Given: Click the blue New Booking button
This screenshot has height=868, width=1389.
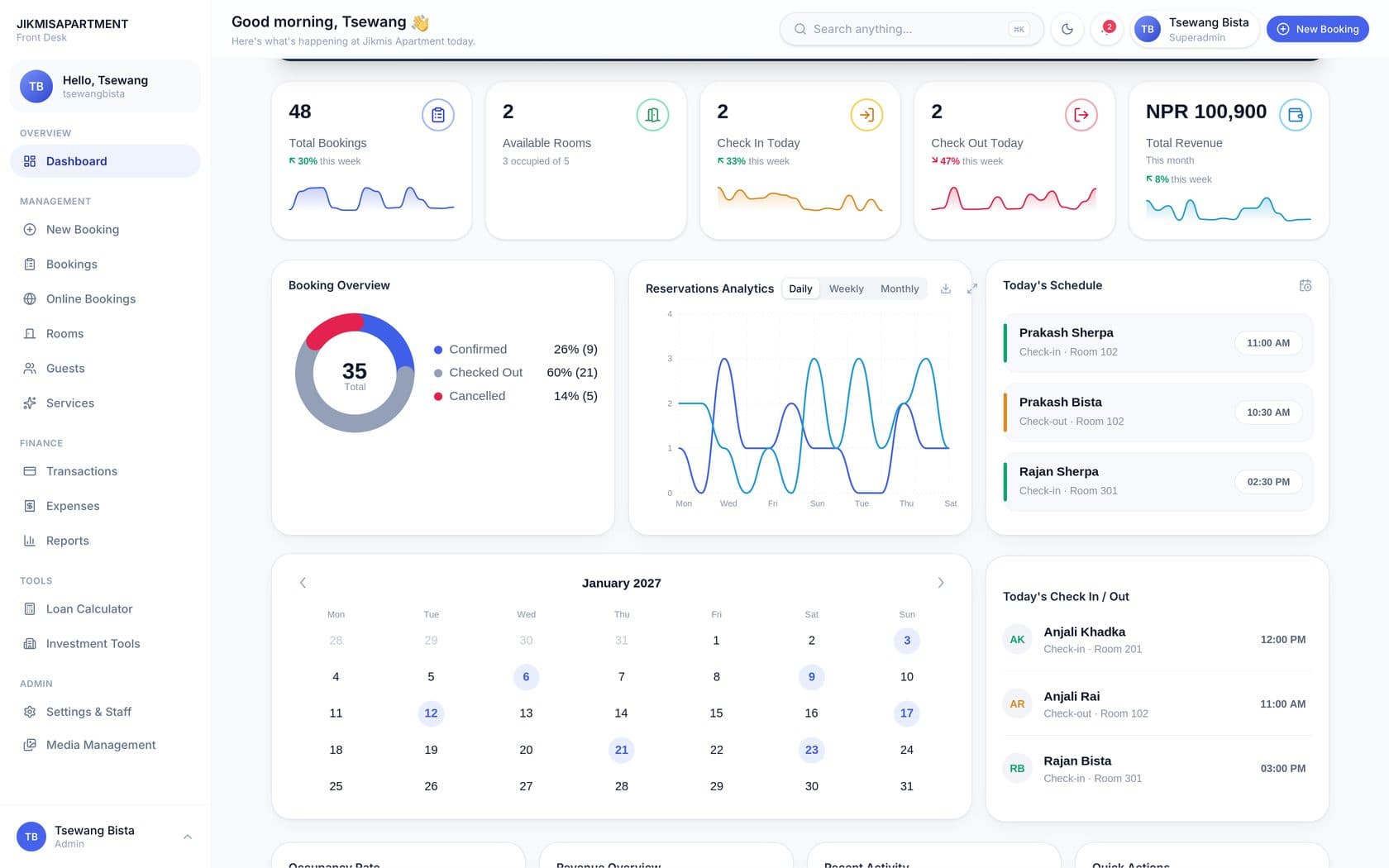Looking at the screenshot, I should pyautogui.click(x=1317, y=29).
